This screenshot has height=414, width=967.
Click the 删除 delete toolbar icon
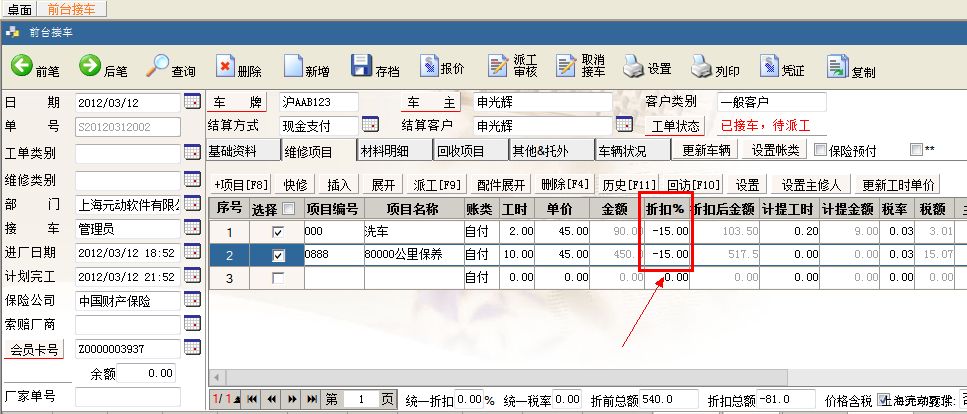click(x=225, y=68)
